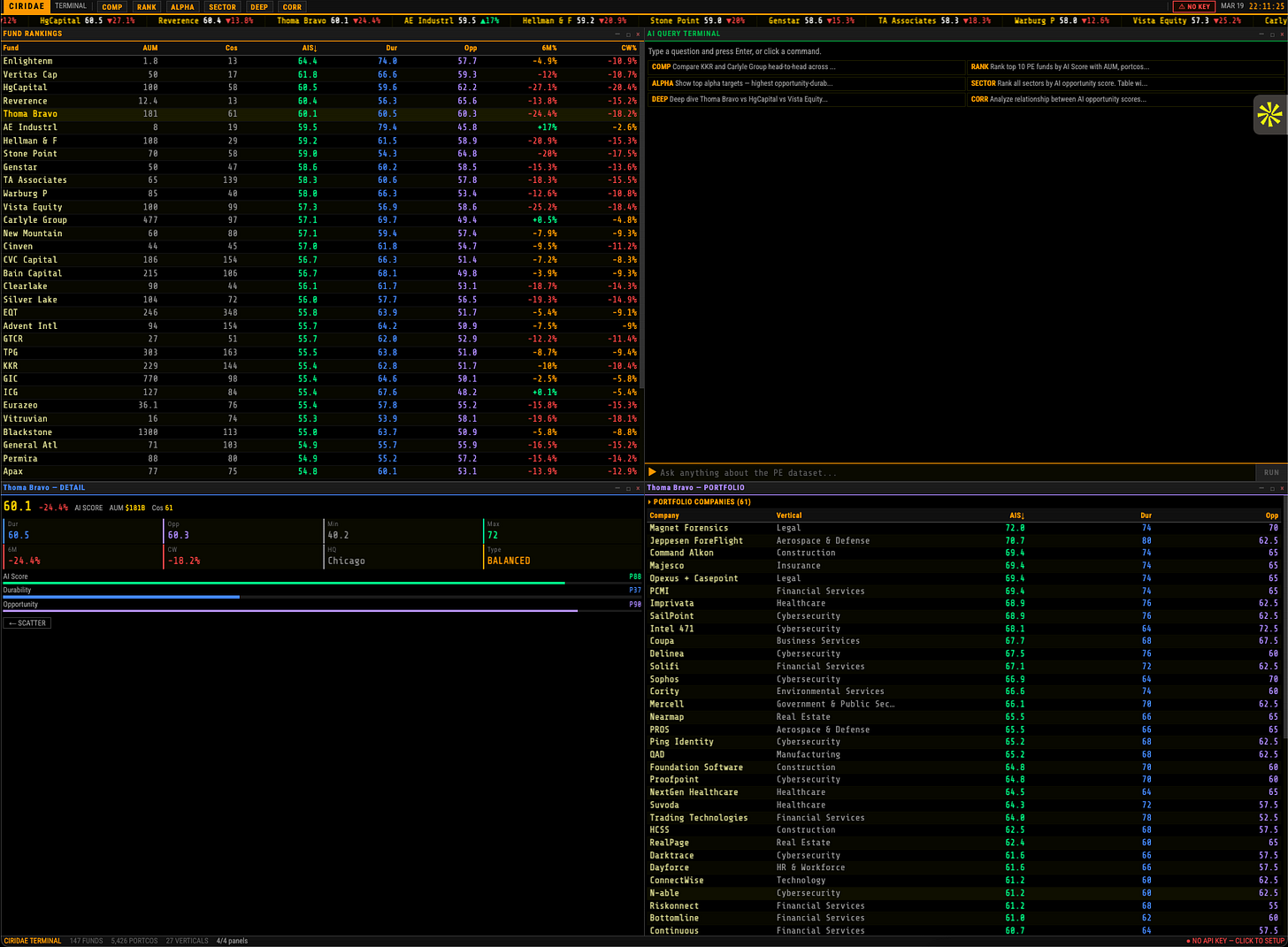Image resolution: width=1288 pixels, height=947 pixels.
Task: Minimize the Fund Rankings panel
Action: point(617,34)
